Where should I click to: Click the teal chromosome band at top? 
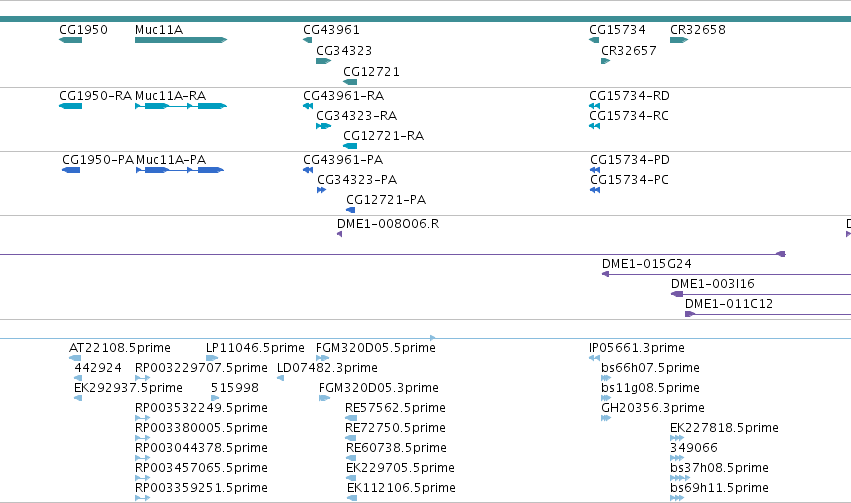[x=426, y=19]
